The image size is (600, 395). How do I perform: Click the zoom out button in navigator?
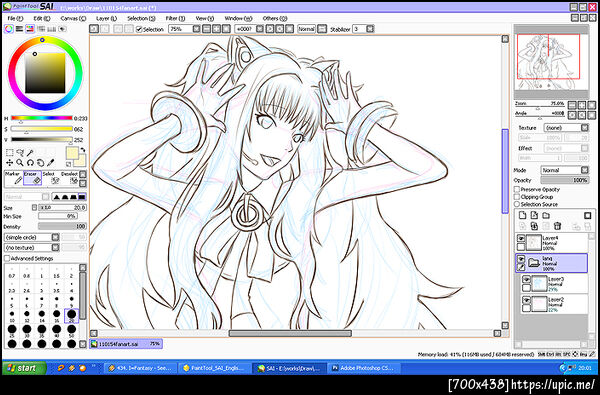pyautogui.click(x=572, y=105)
